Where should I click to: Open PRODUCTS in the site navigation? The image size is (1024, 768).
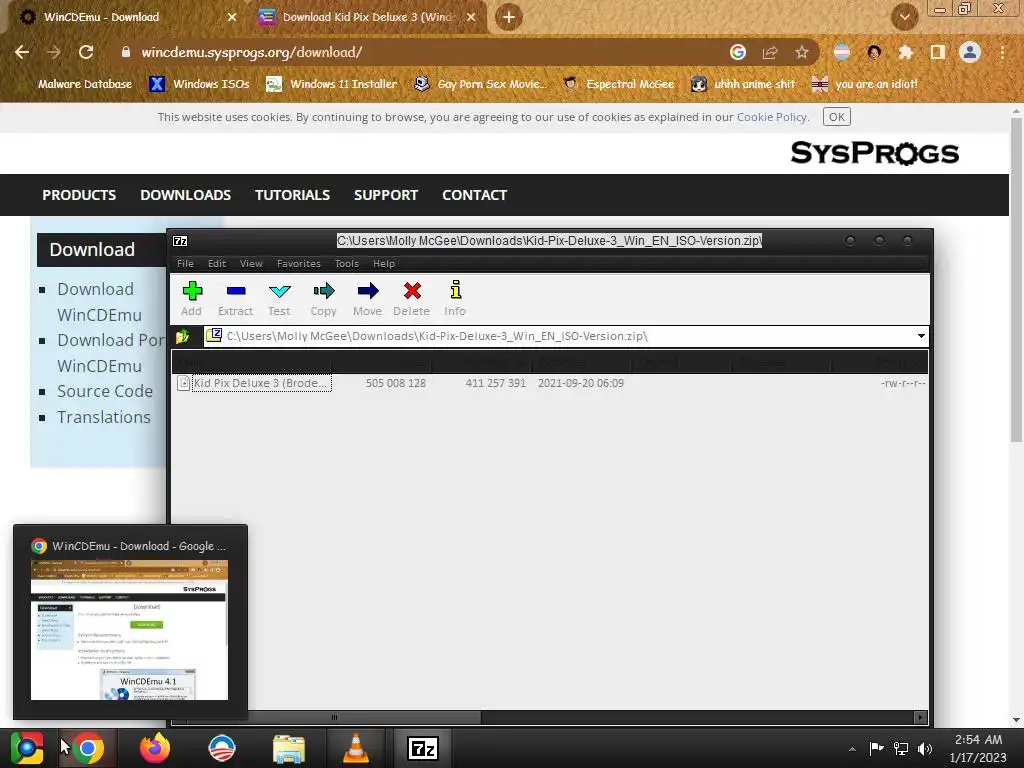pyautogui.click(x=79, y=195)
